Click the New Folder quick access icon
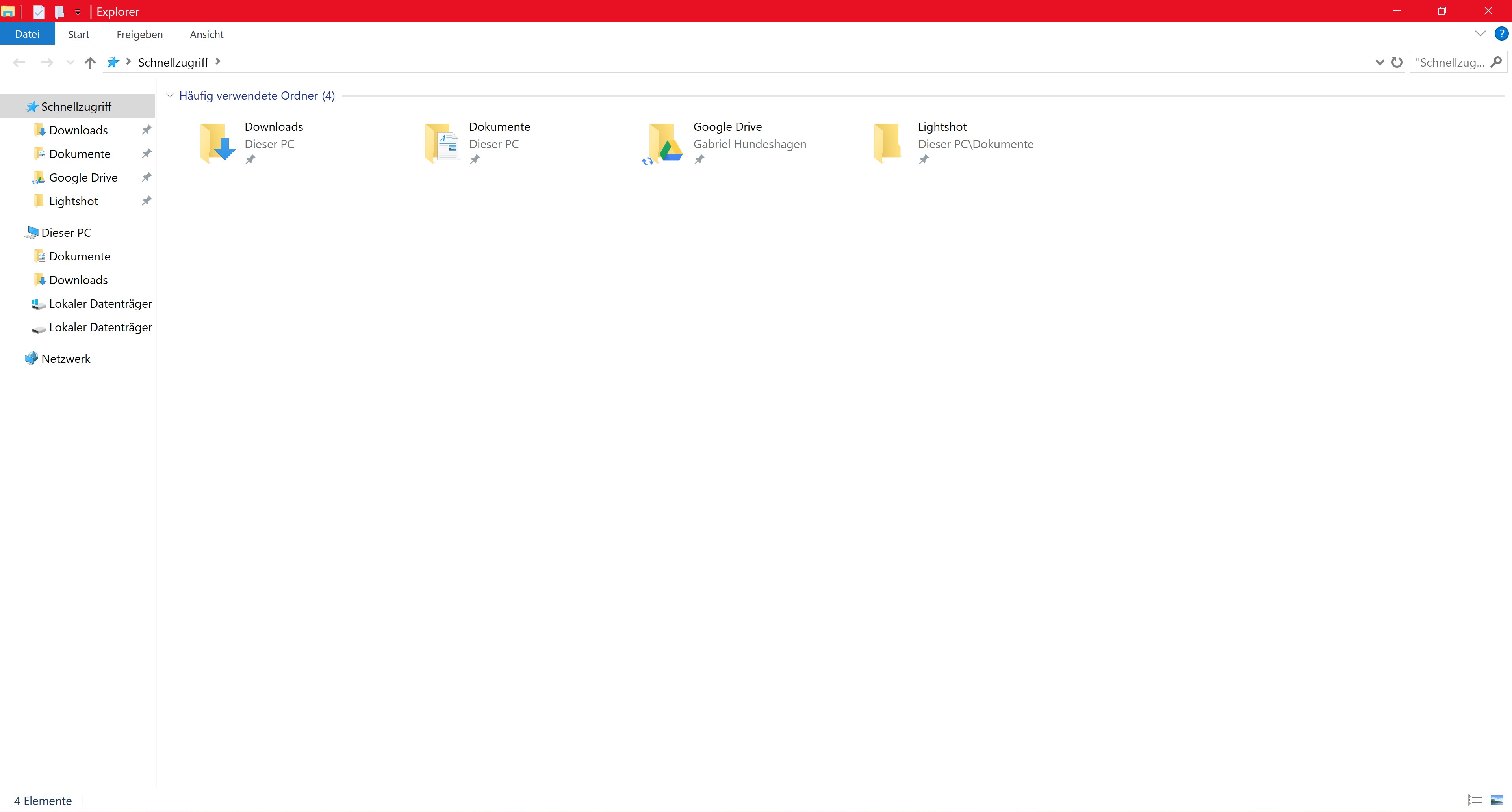The width and height of the screenshot is (1512, 812). [59, 12]
